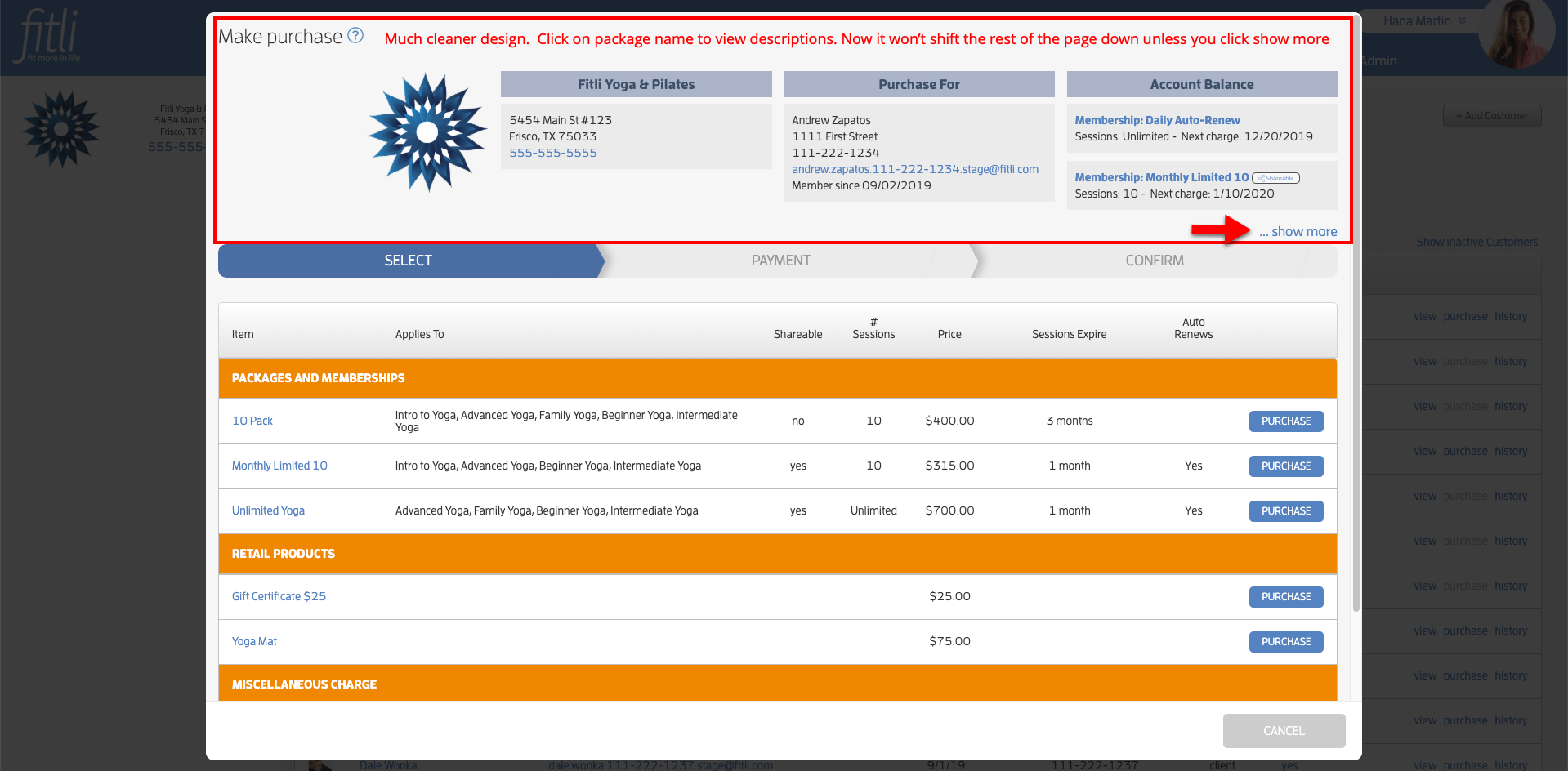Image resolution: width=1568 pixels, height=771 pixels.
Task: Click the Auto Renews column header
Action: [1193, 328]
